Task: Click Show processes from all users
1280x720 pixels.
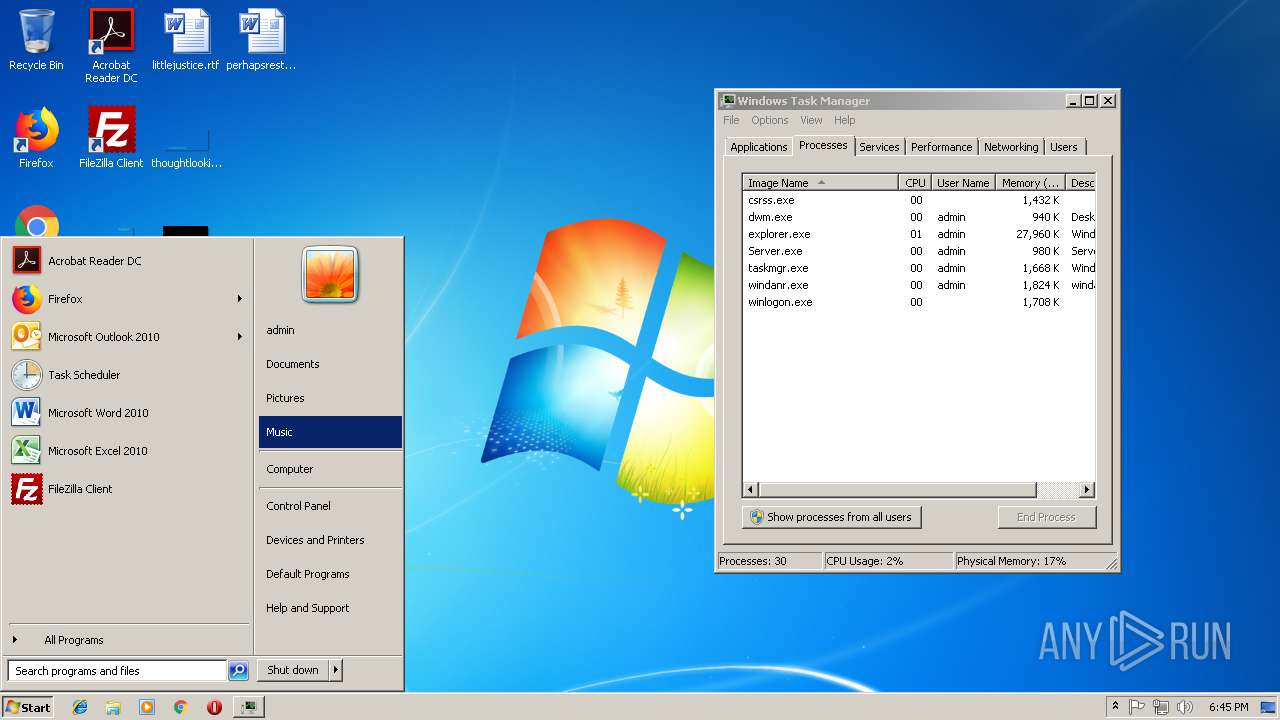Action: click(832, 517)
